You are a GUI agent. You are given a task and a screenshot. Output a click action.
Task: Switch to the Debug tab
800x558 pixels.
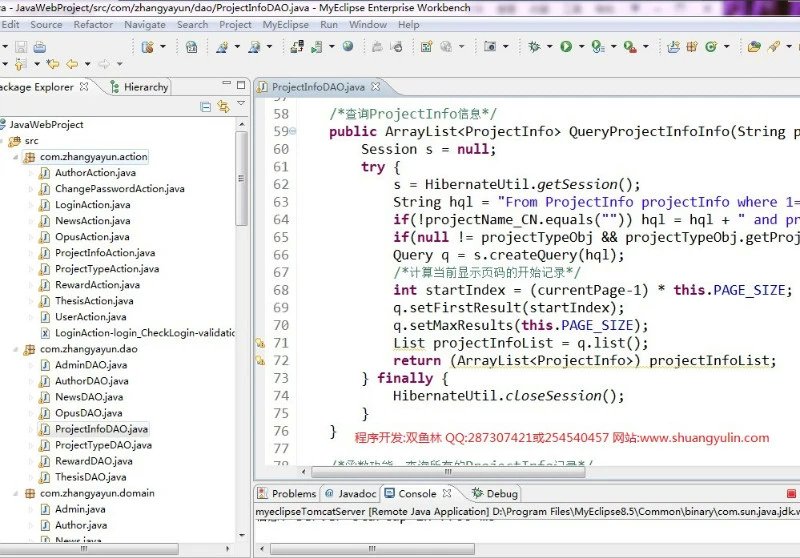495,493
